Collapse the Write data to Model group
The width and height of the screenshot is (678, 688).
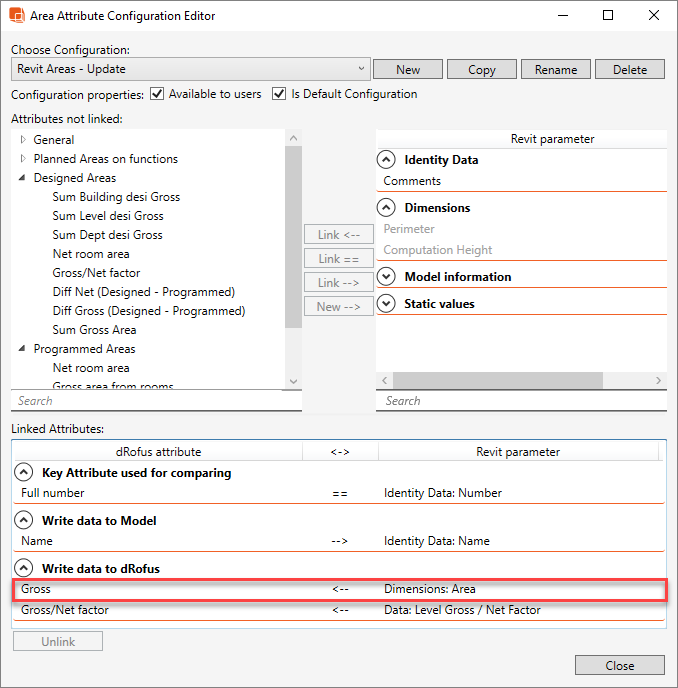24,521
